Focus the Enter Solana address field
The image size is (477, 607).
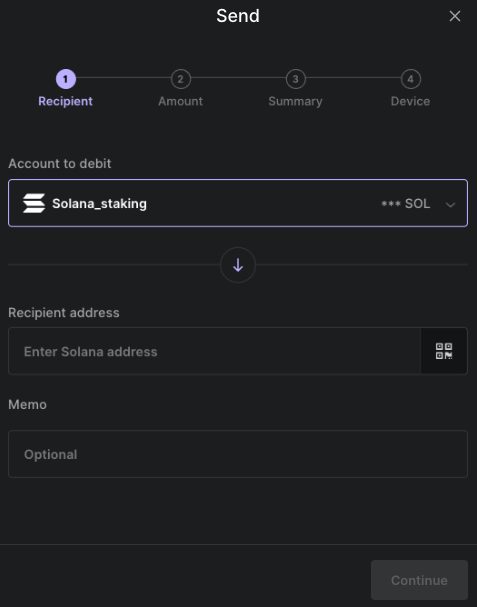(214, 351)
